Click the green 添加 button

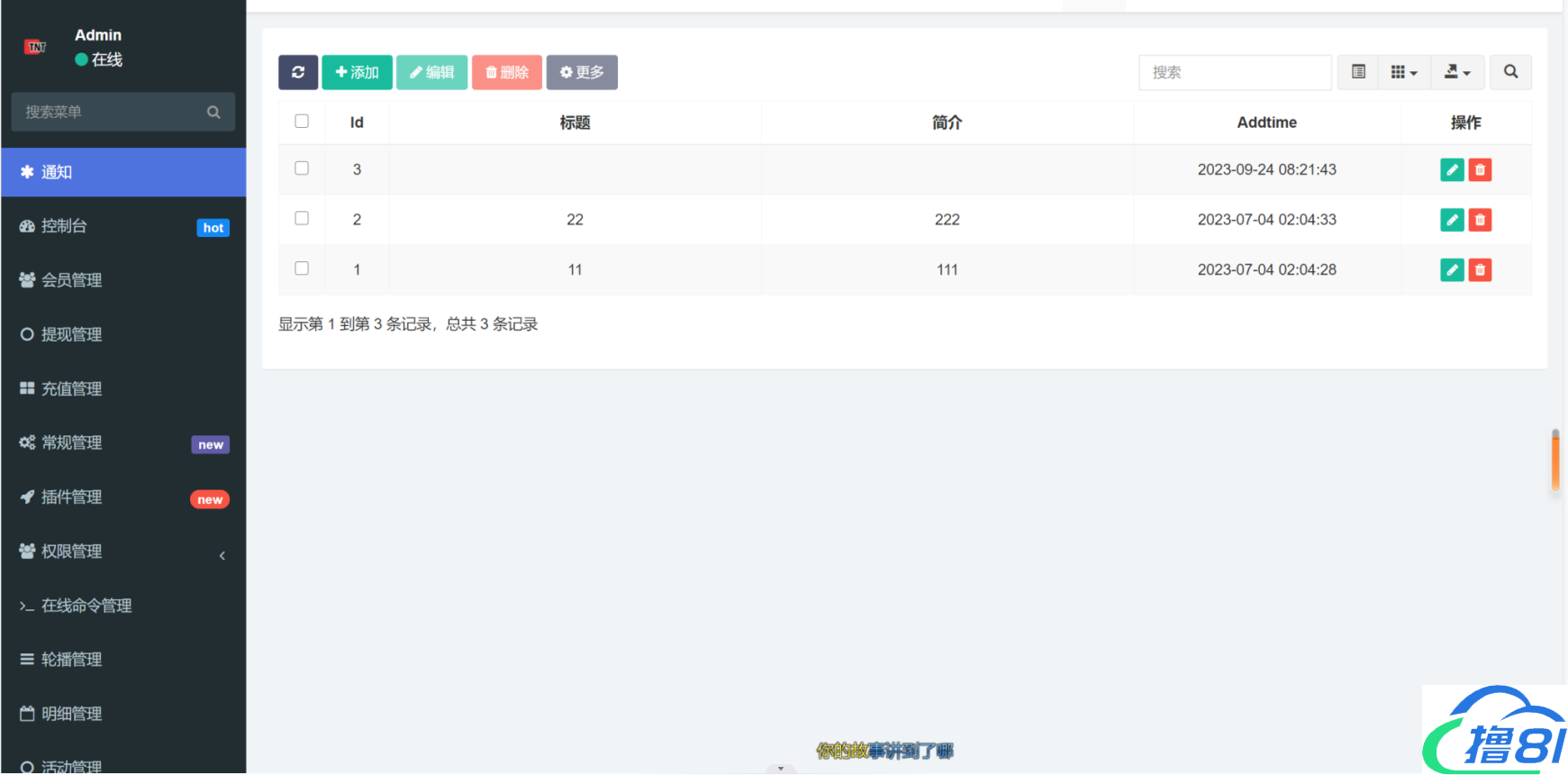pyautogui.click(x=357, y=72)
